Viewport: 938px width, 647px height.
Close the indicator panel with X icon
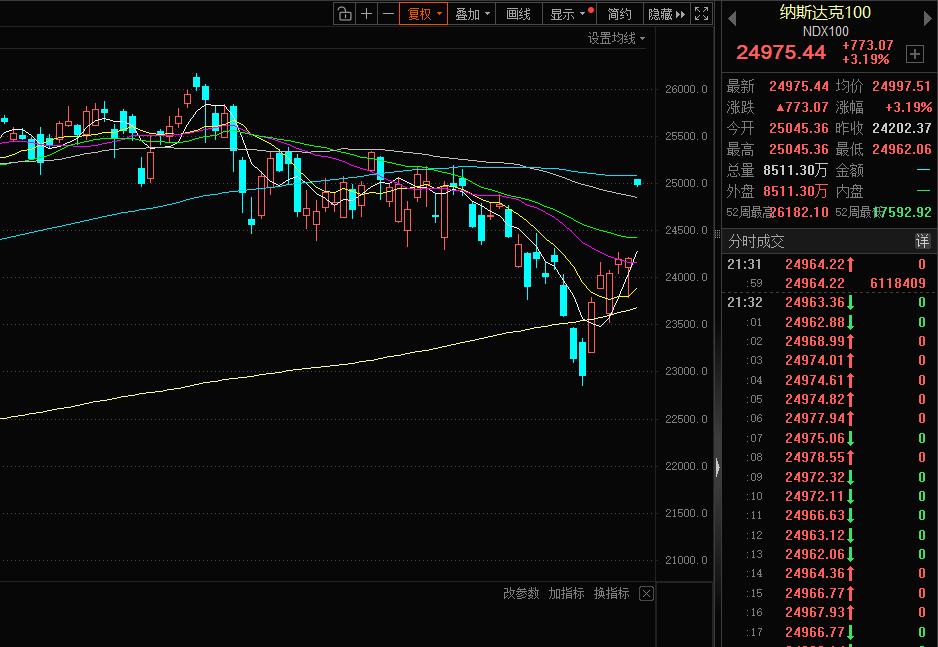pos(646,593)
